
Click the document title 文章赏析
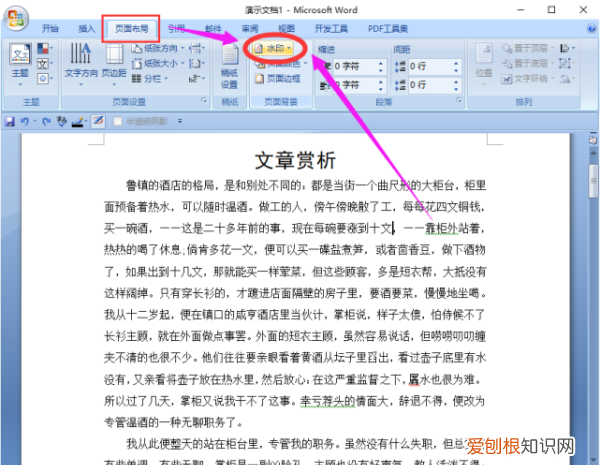point(295,160)
